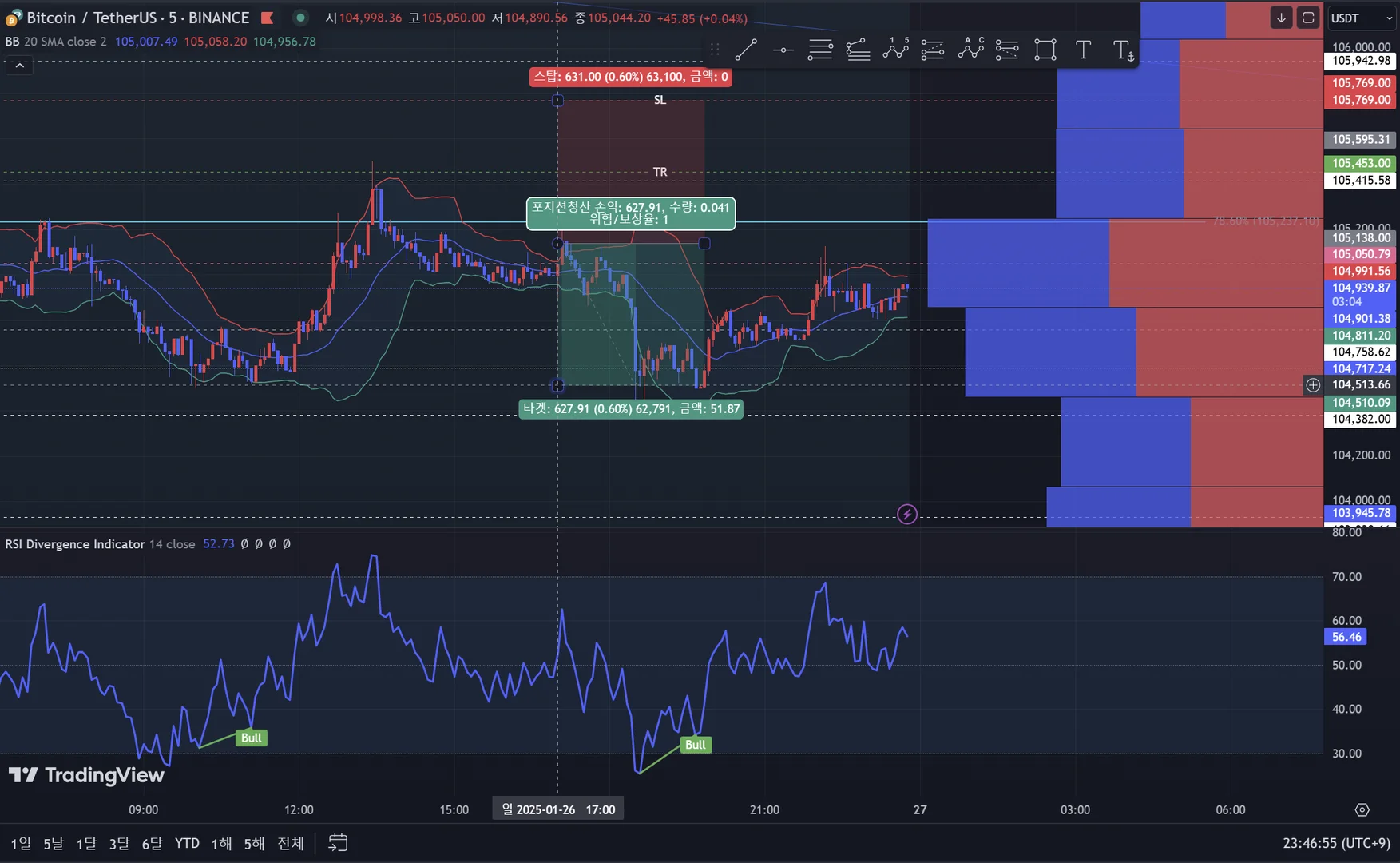This screenshot has height=863, width=1400.
Task: Select the rectangle shape tool
Action: 1045,50
